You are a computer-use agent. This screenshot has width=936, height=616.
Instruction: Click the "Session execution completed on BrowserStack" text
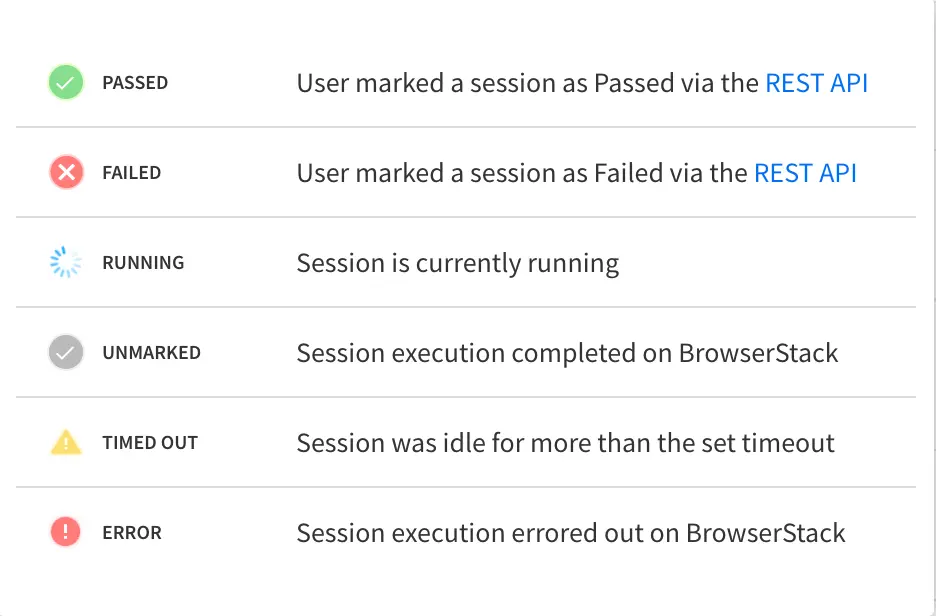click(567, 353)
